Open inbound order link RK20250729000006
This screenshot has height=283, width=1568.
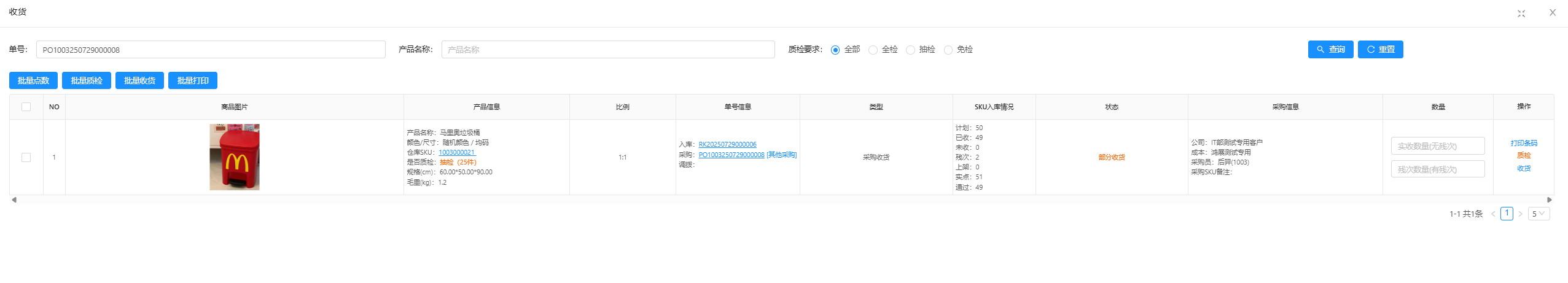(x=727, y=145)
